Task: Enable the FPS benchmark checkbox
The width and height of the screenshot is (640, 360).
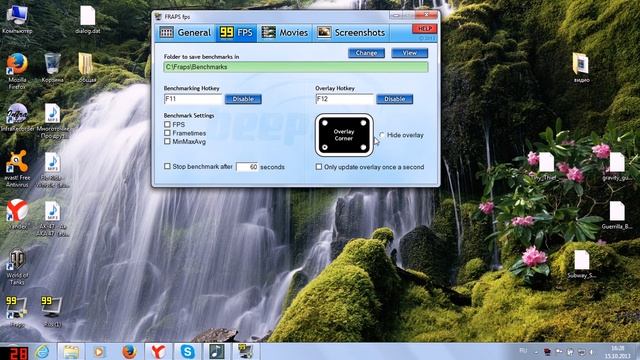Action: 167,124
